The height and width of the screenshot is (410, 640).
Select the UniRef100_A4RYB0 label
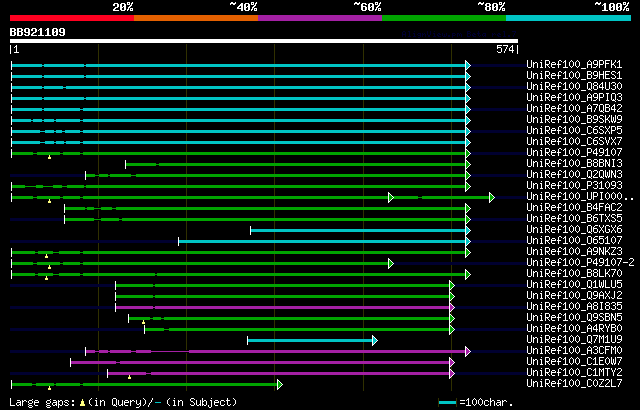(574, 329)
